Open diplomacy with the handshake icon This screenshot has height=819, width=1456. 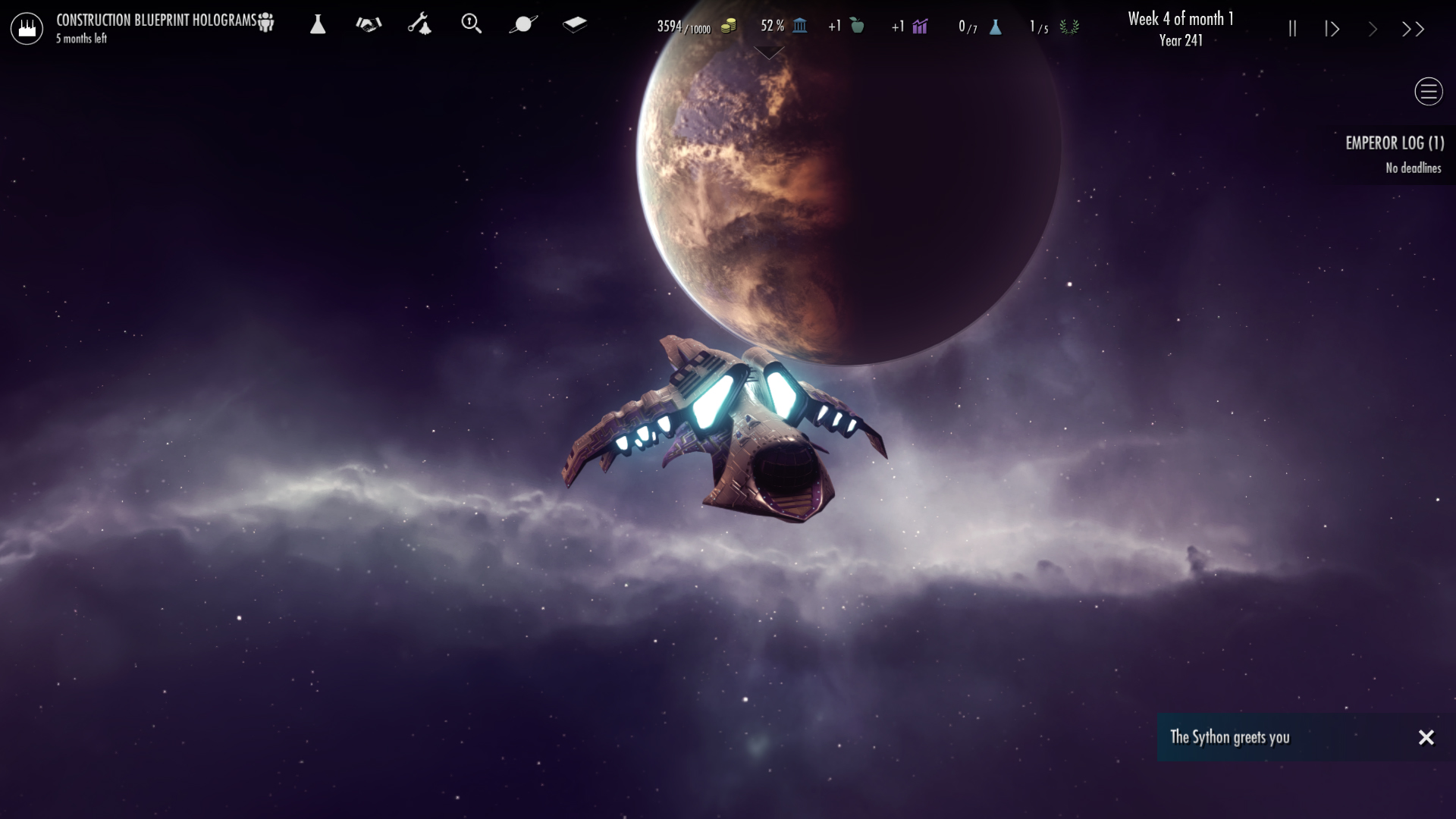click(x=369, y=25)
